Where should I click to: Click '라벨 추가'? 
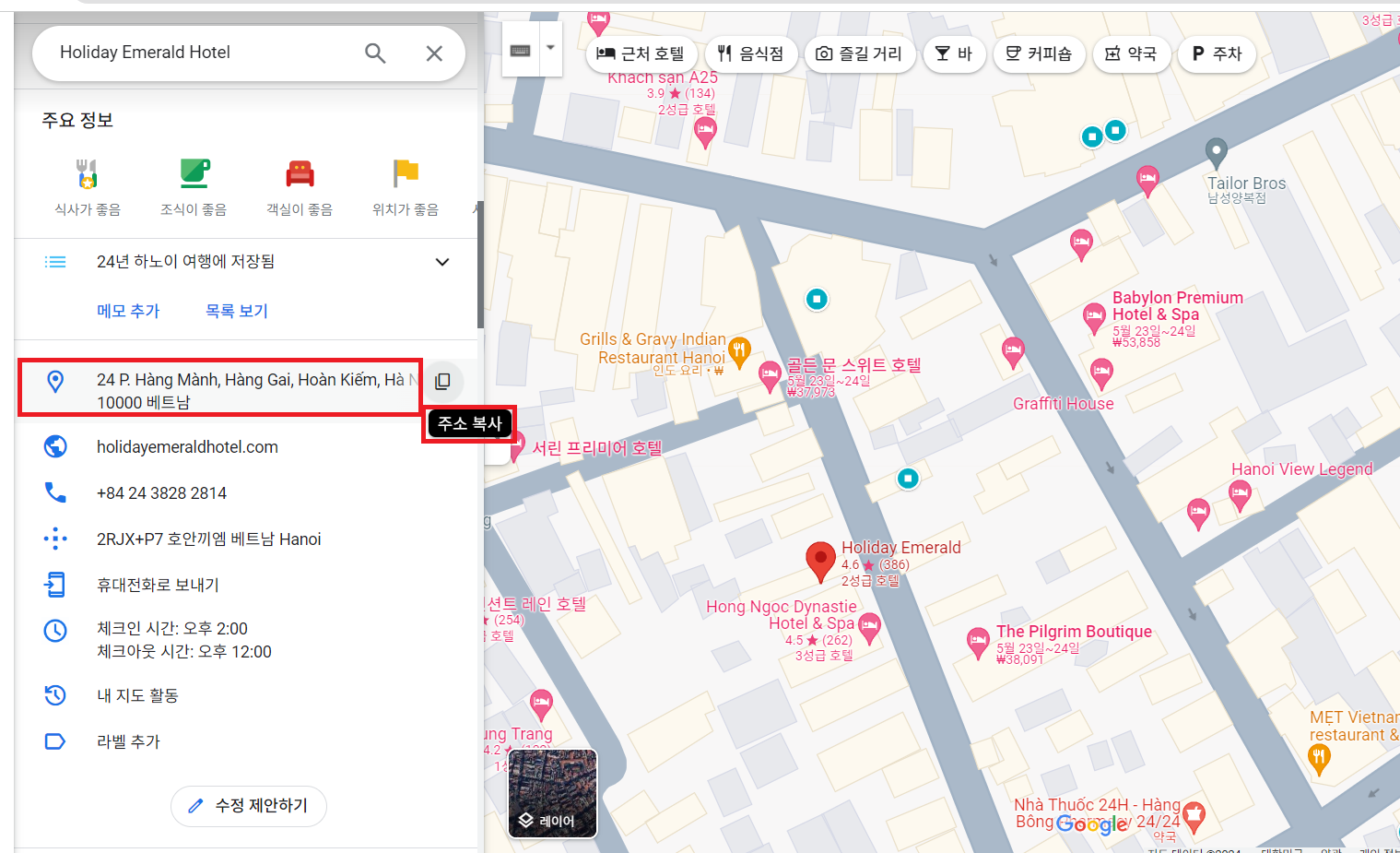point(128,741)
